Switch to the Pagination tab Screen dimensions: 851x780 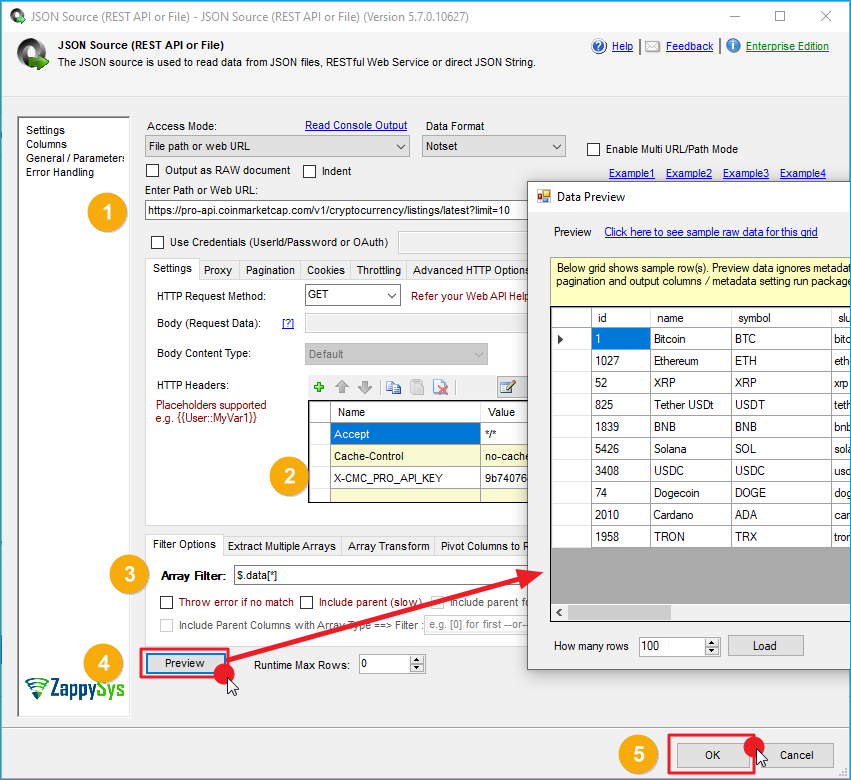270,270
